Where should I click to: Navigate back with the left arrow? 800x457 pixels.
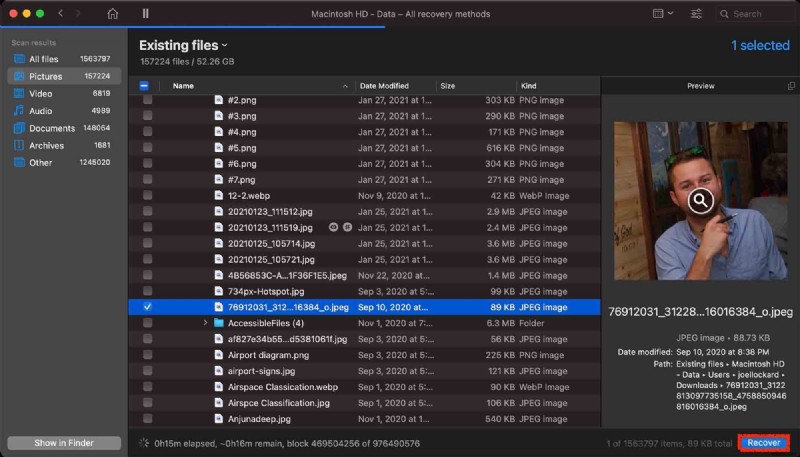coord(61,14)
